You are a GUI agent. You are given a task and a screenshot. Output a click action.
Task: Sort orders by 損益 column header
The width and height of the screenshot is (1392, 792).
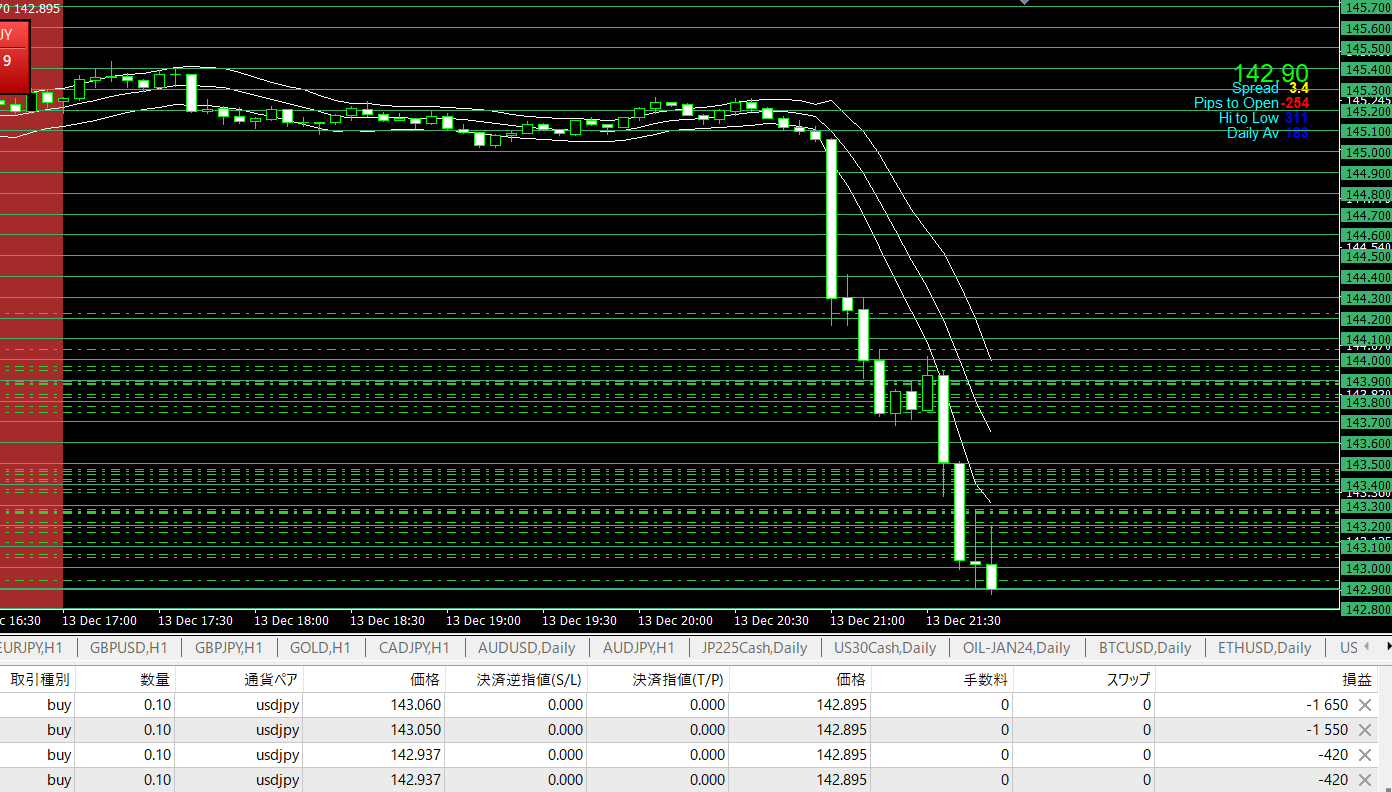pyautogui.click(x=1356, y=679)
